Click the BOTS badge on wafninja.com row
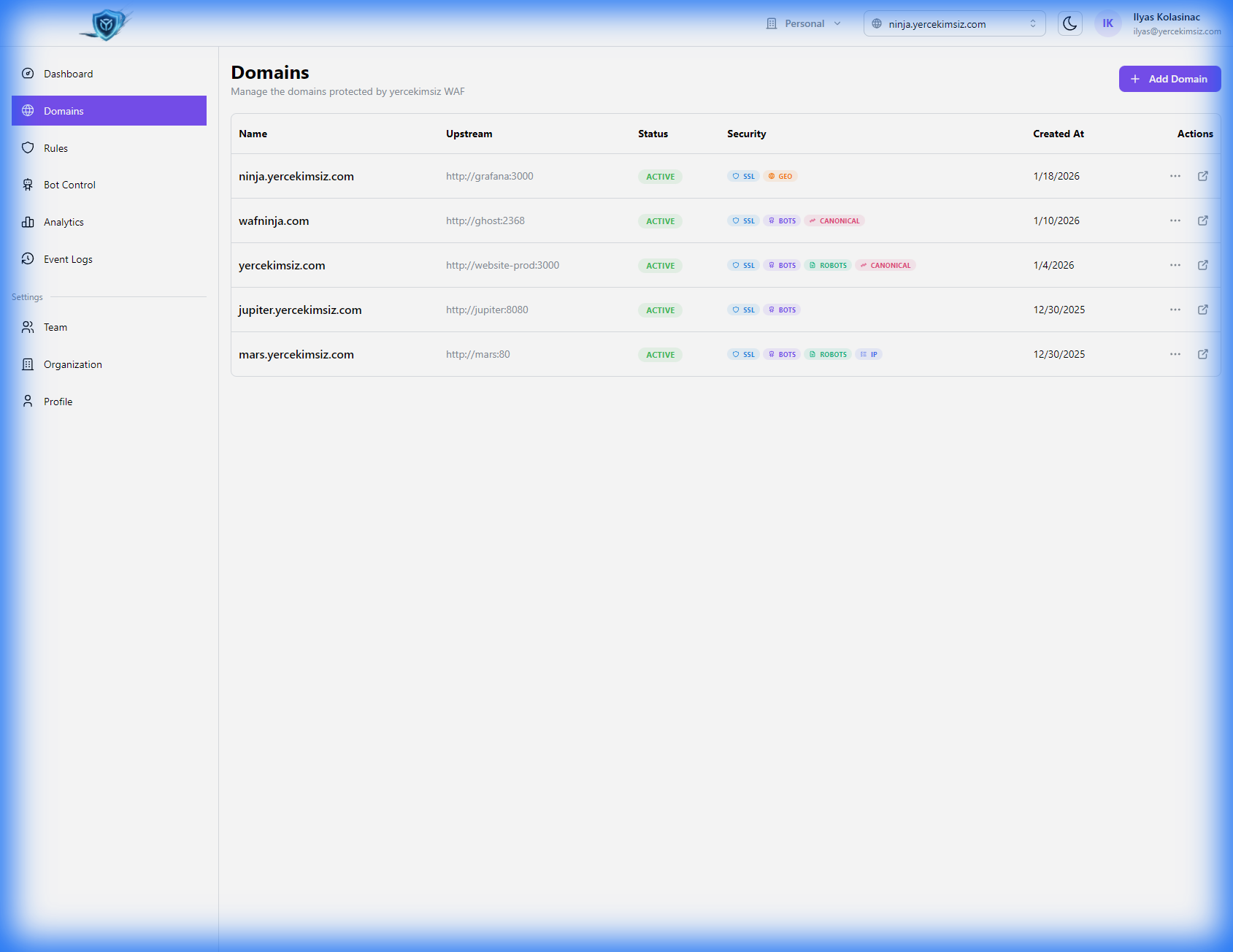 pyautogui.click(x=782, y=220)
